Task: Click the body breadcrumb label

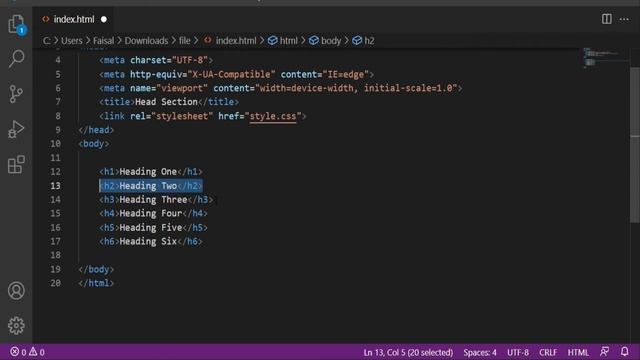Action: pyautogui.click(x=331, y=40)
